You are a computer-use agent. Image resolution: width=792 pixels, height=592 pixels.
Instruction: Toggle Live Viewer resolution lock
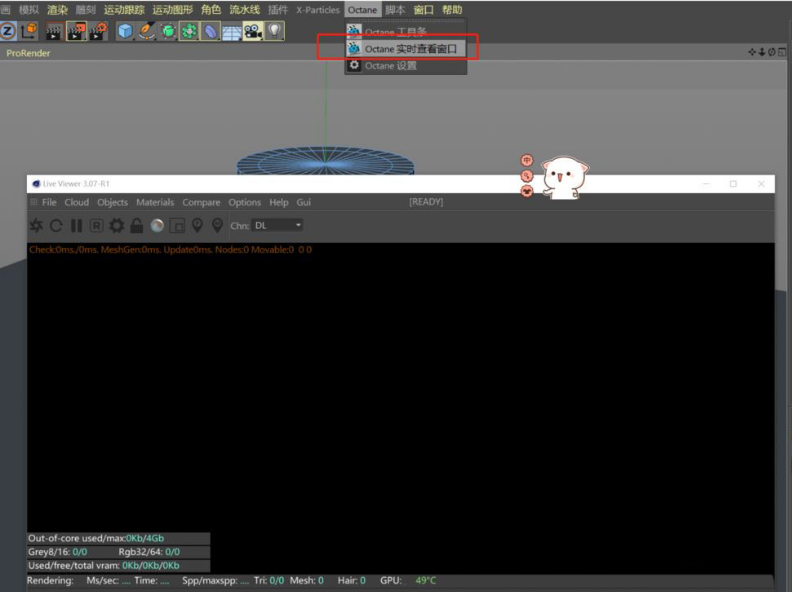(x=137, y=225)
